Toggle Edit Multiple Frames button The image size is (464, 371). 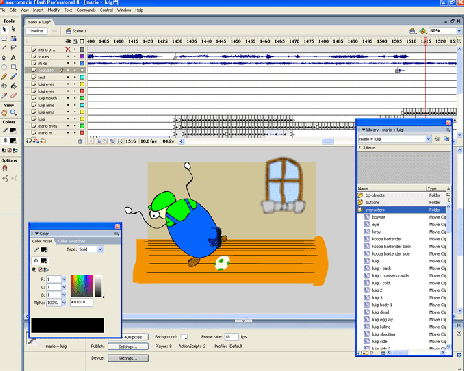[113, 141]
